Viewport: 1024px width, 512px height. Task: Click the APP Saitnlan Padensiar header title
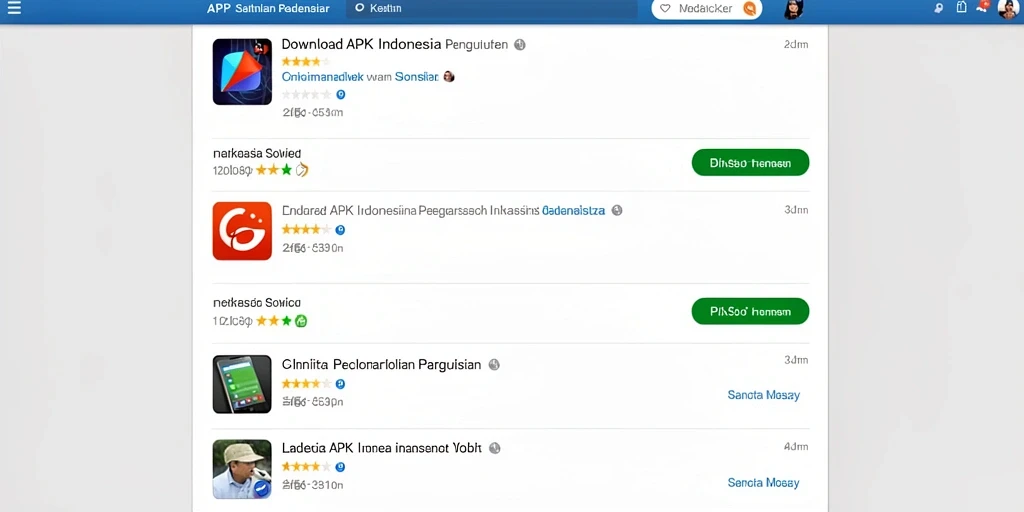[268, 8]
